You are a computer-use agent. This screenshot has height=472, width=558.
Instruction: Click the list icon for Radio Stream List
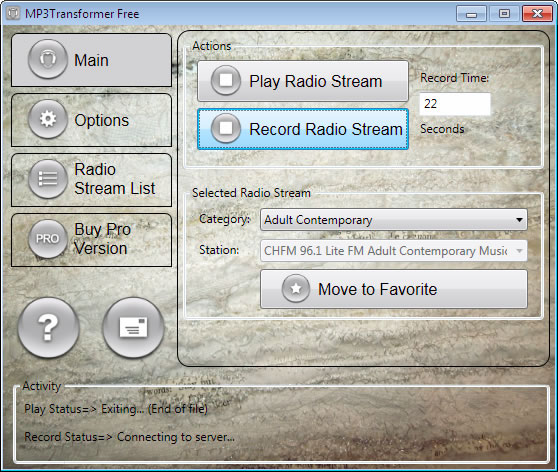(48, 179)
